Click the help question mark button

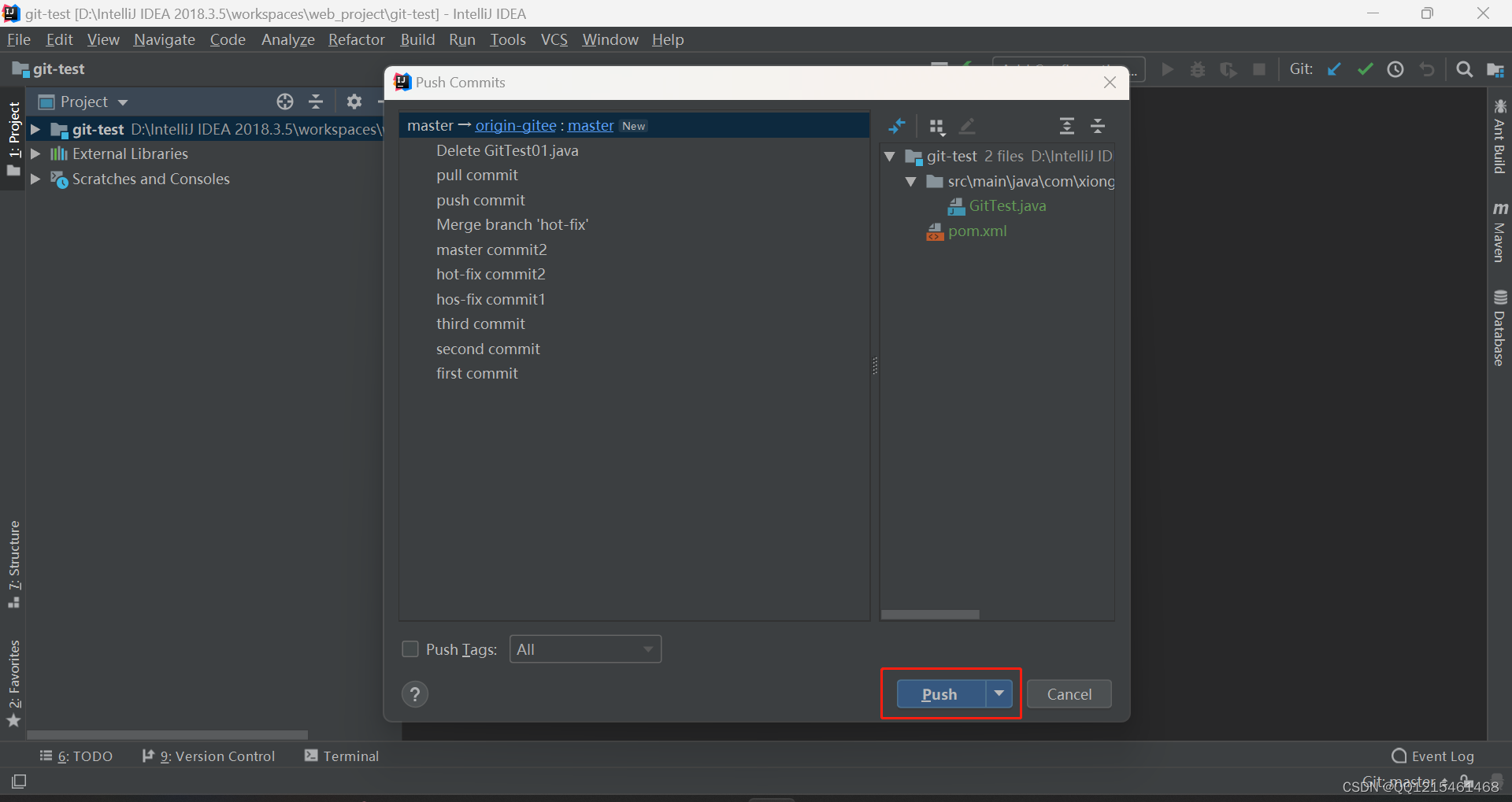click(415, 694)
